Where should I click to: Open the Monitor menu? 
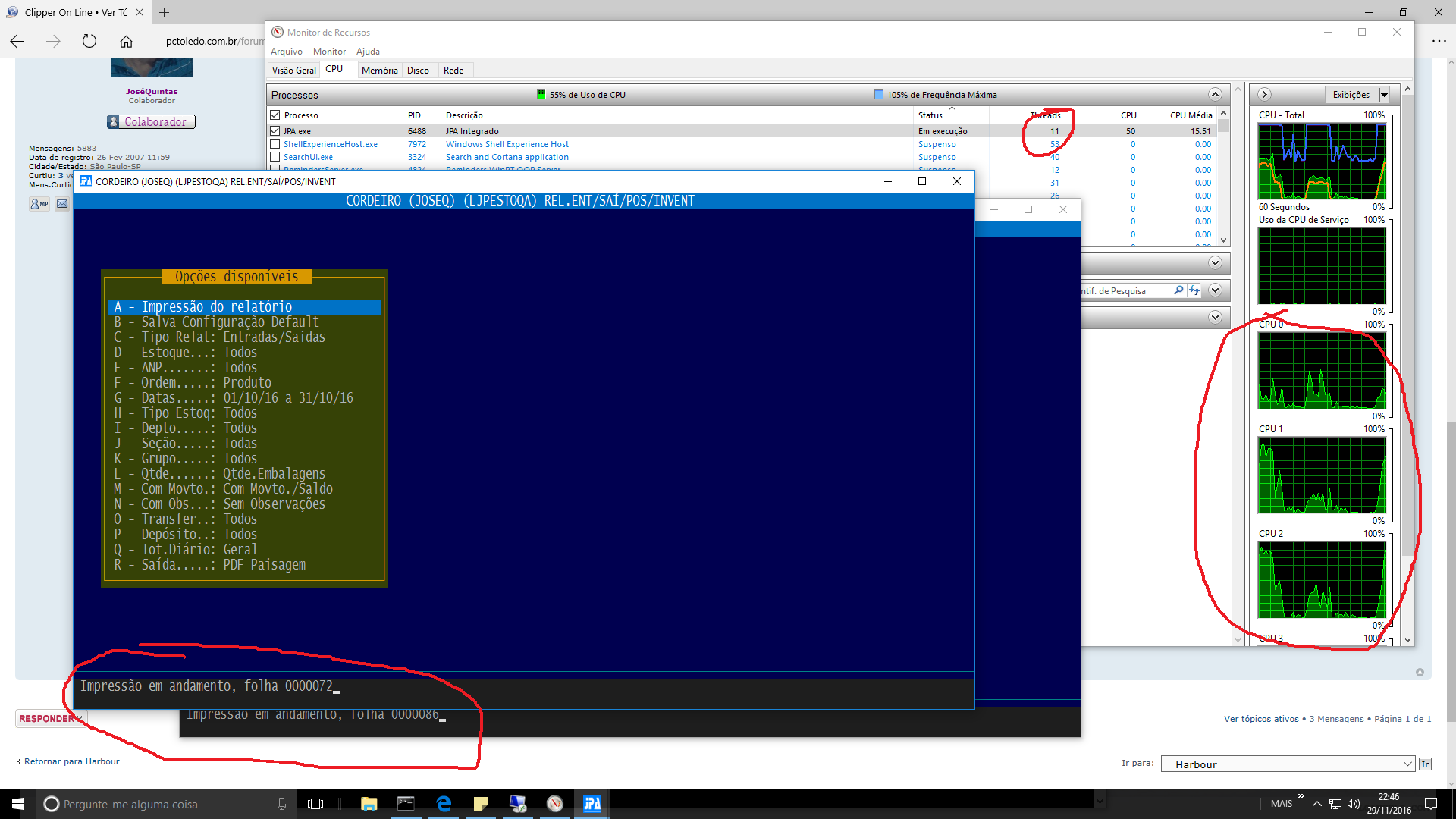point(329,52)
